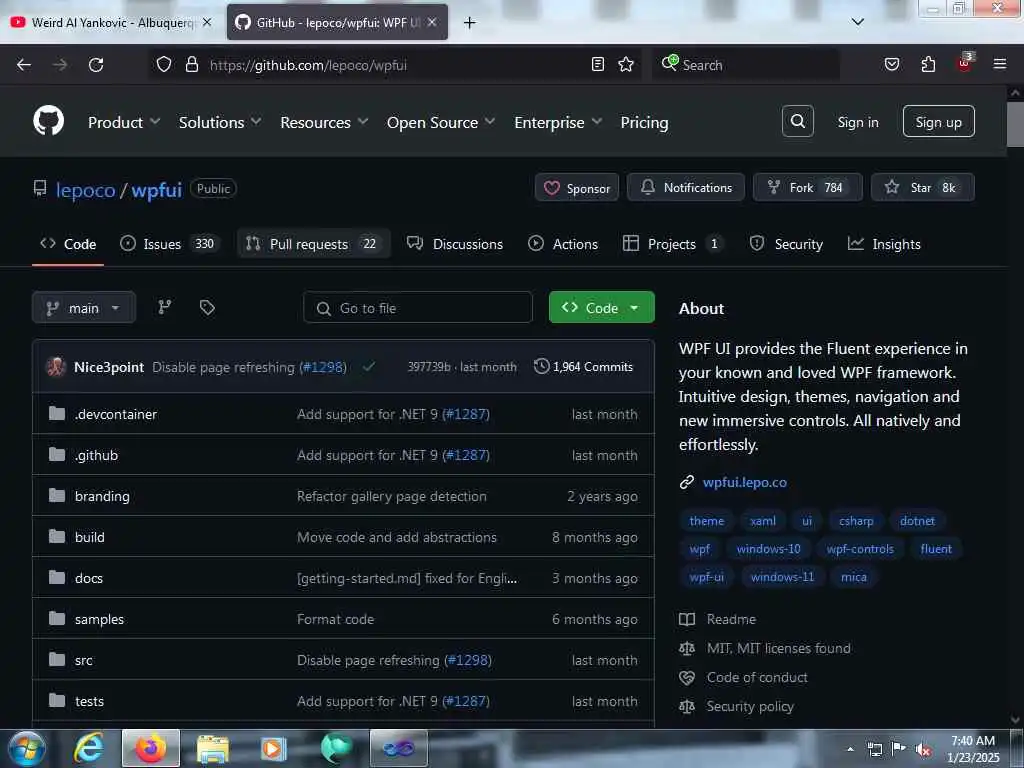
Task: Open a new browser tab with plus
Action: (469, 23)
